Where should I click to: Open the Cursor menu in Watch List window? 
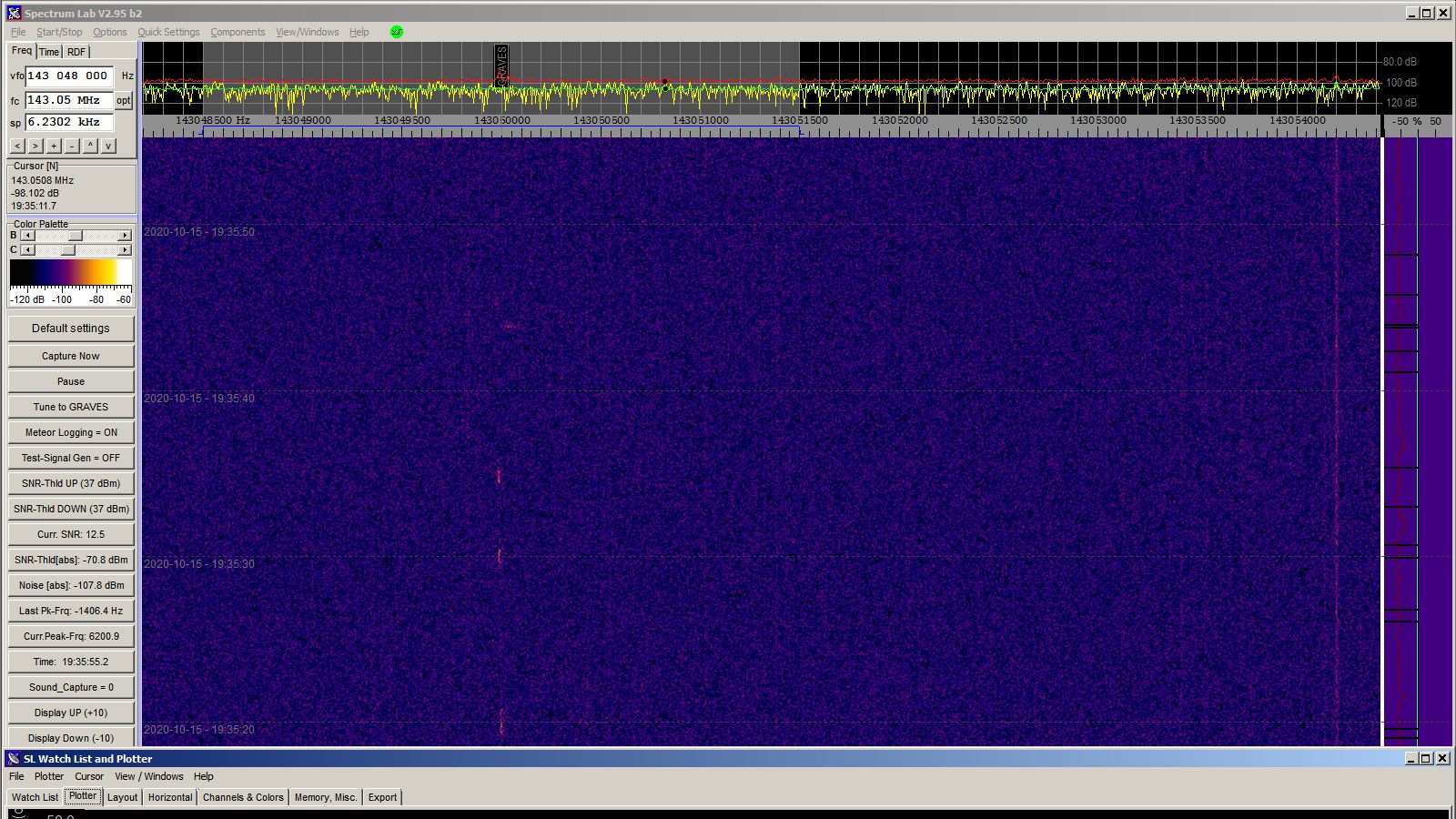click(x=89, y=776)
